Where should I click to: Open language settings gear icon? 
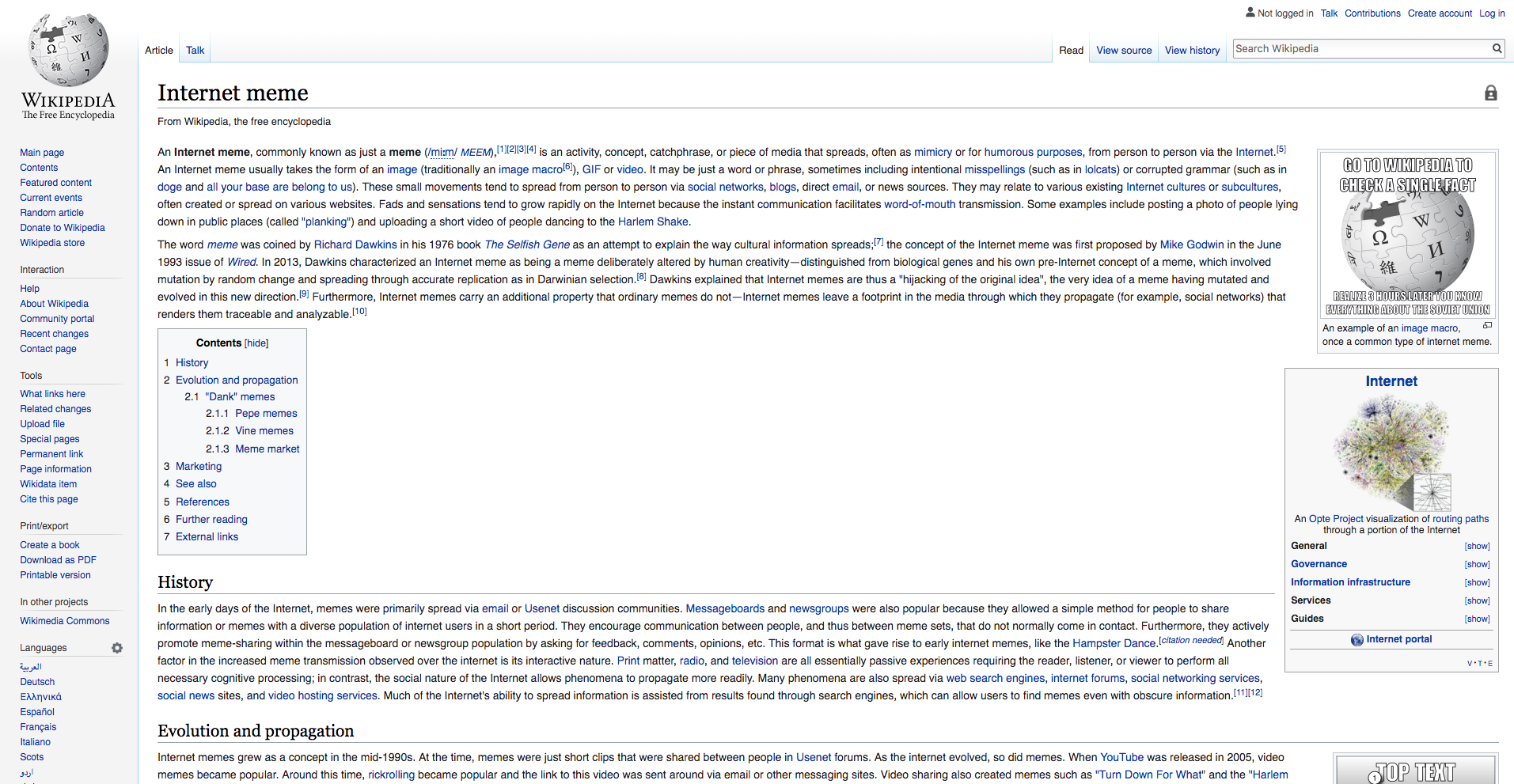tap(117, 648)
